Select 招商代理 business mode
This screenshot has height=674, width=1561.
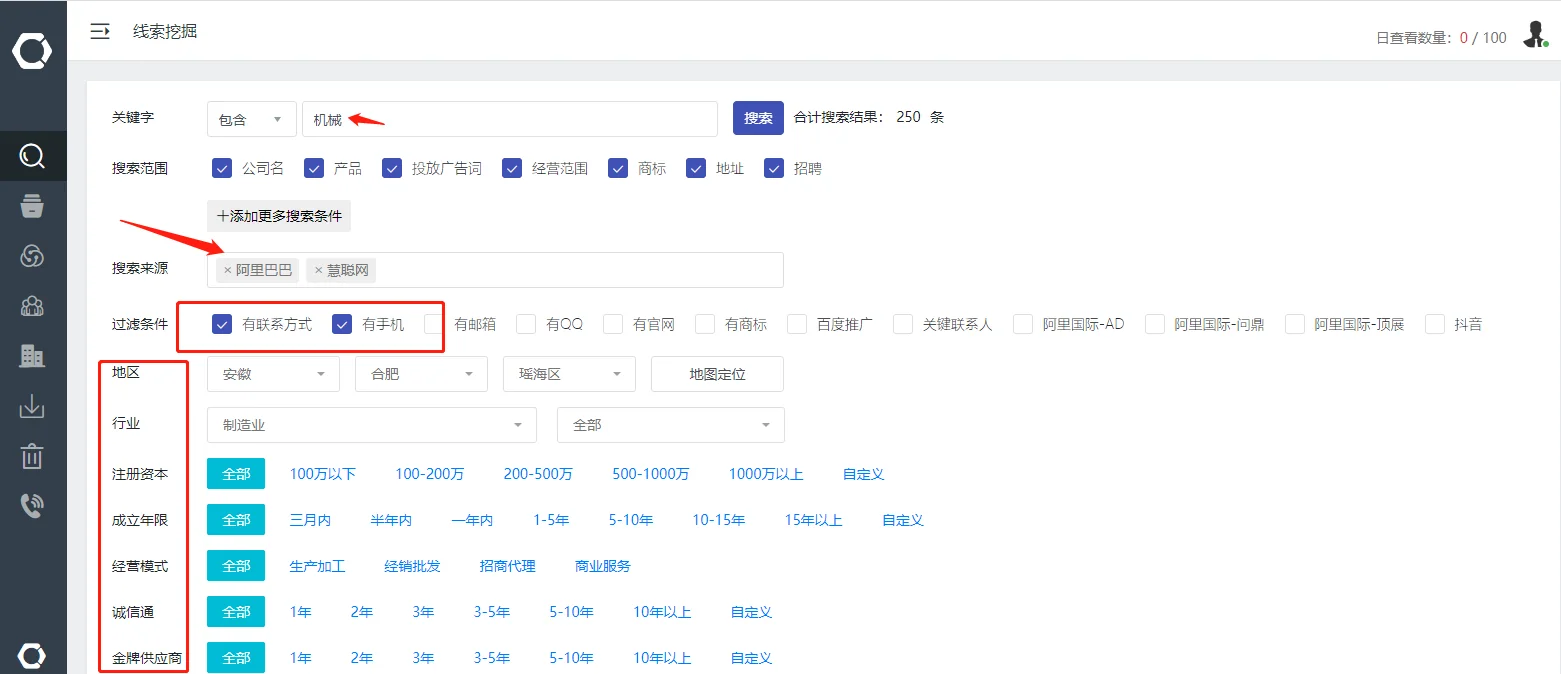[x=508, y=566]
